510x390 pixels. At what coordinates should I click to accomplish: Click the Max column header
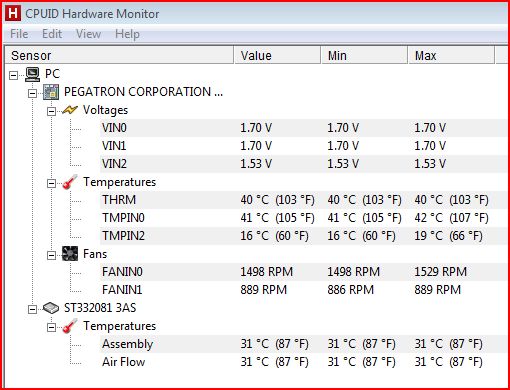pos(451,55)
